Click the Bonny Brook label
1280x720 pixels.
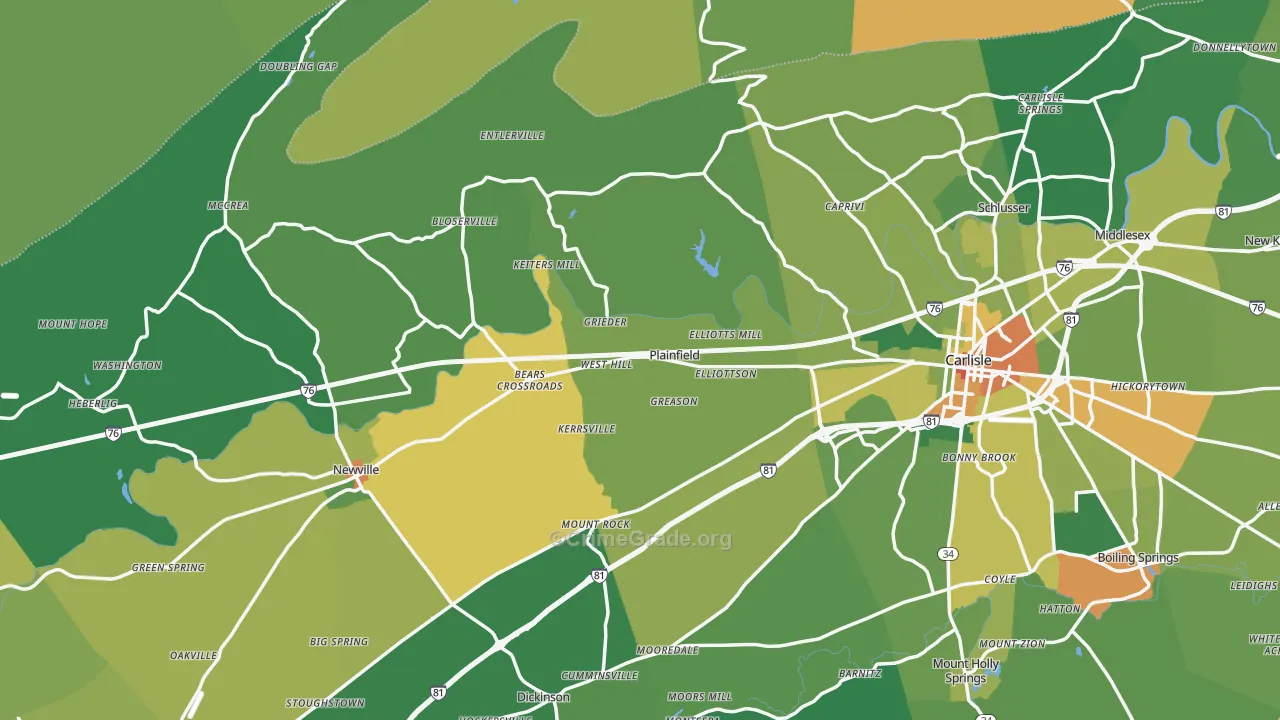(979, 458)
